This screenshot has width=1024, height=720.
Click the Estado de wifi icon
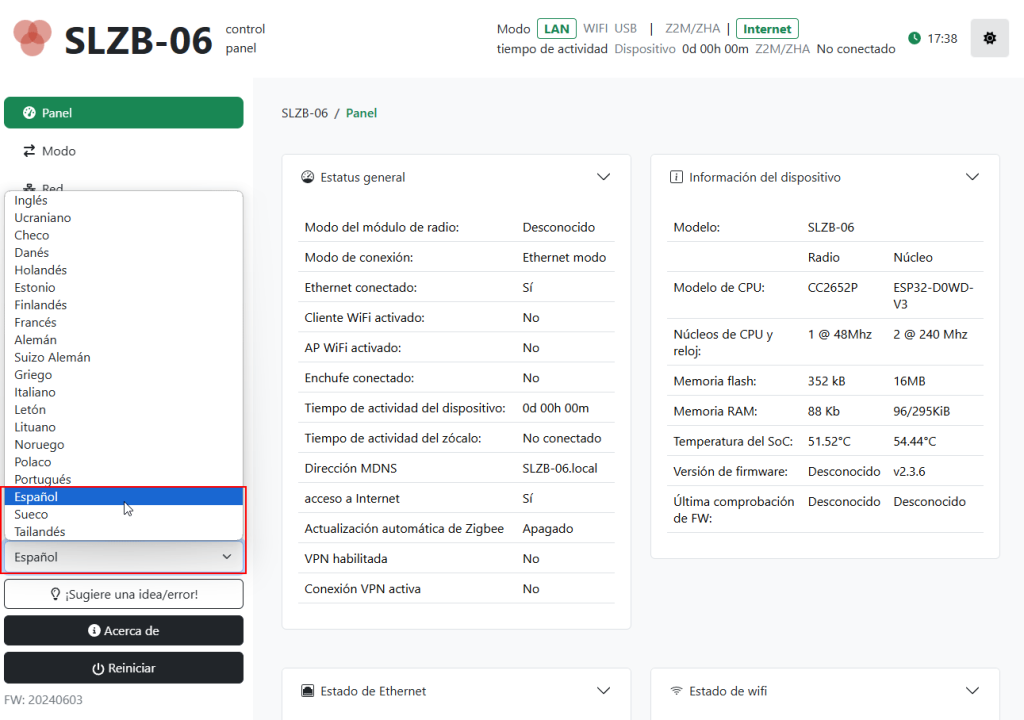point(676,691)
